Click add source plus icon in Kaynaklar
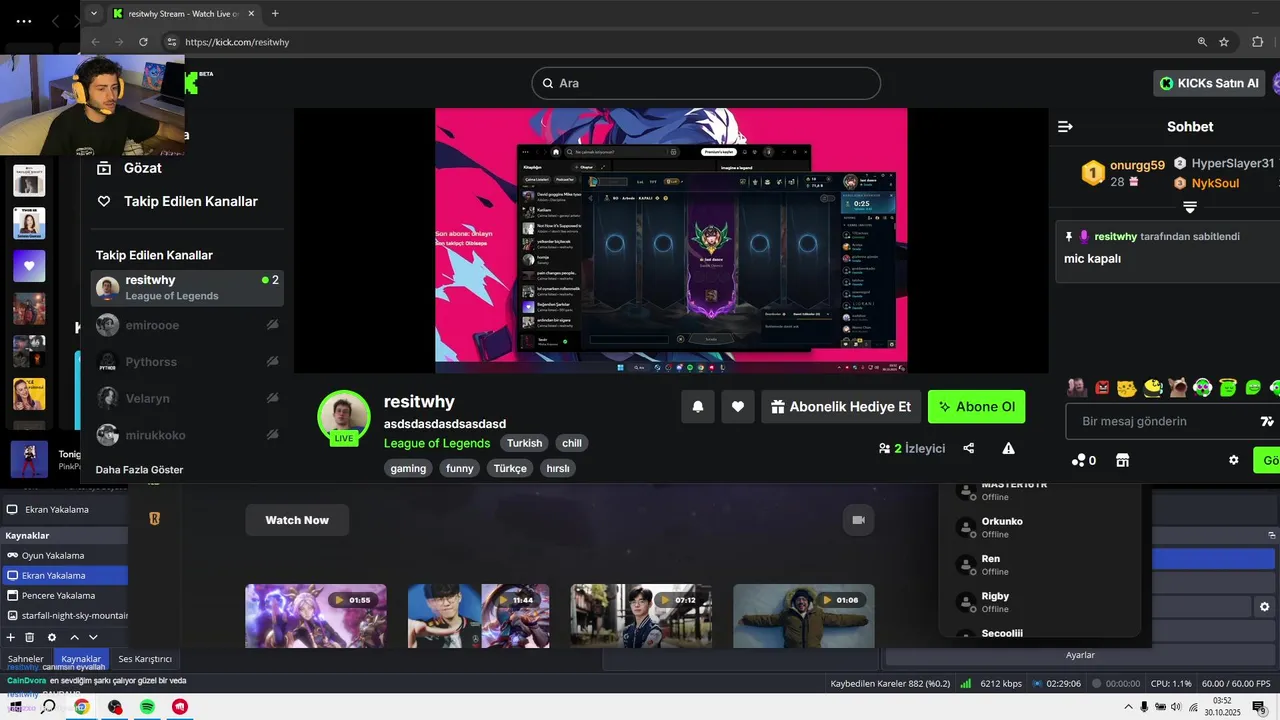 coord(10,637)
